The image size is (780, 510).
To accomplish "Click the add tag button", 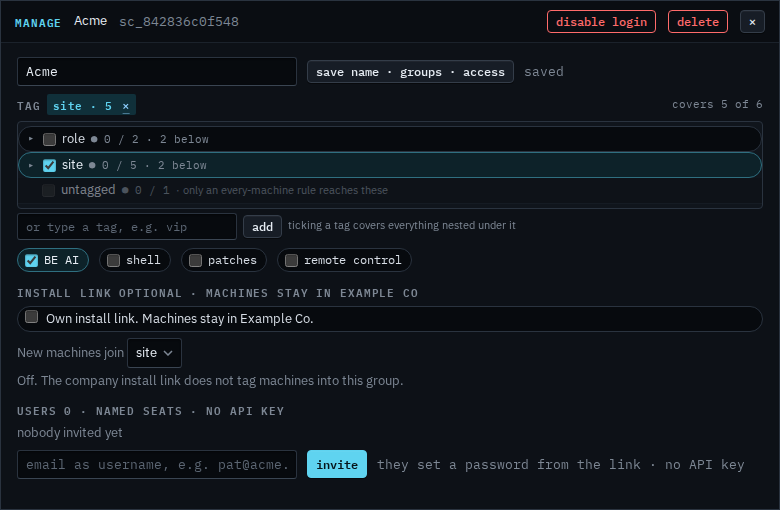I will [x=262, y=227].
